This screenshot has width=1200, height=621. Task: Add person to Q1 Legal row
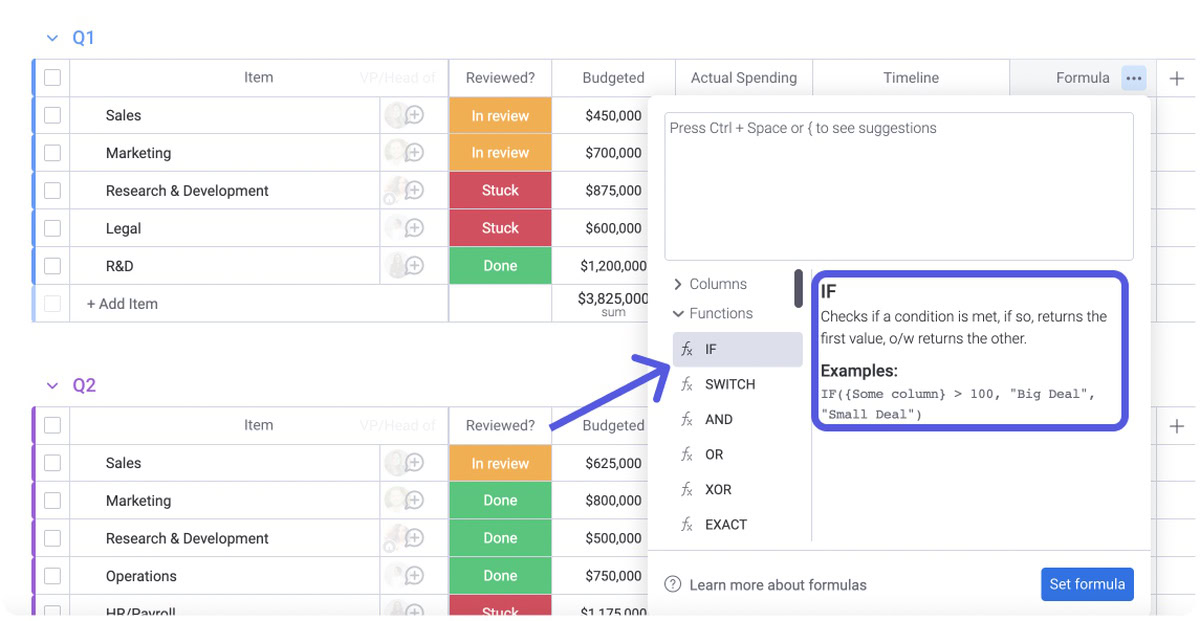pyautogui.click(x=414, y=229)
